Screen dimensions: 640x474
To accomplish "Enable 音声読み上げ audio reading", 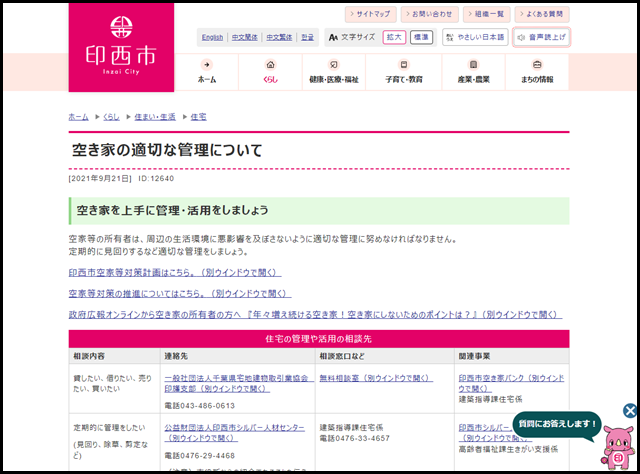I will pos(541,37).
